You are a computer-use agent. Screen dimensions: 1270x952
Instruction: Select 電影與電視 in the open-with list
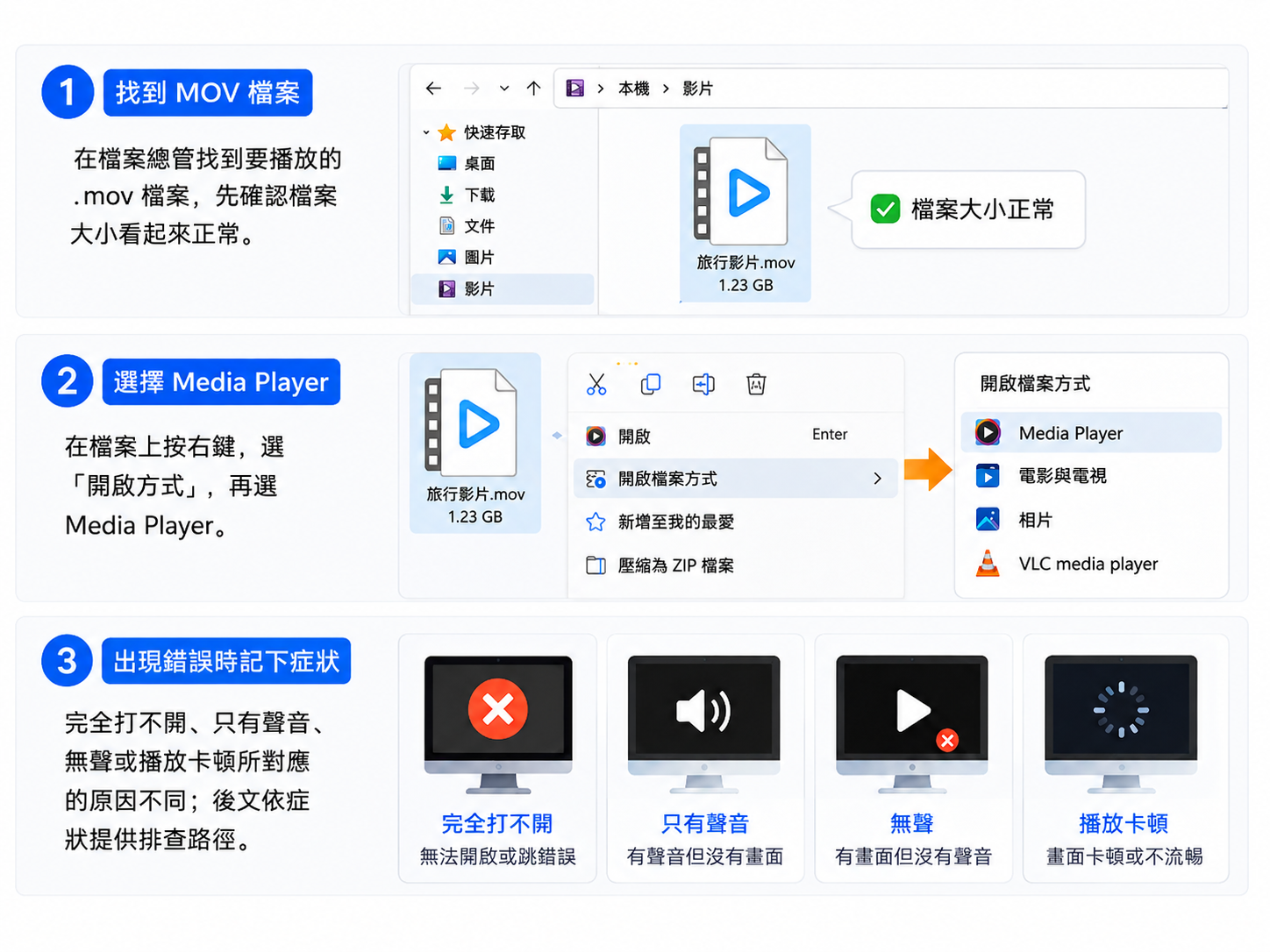click(x=1091, y=476)
